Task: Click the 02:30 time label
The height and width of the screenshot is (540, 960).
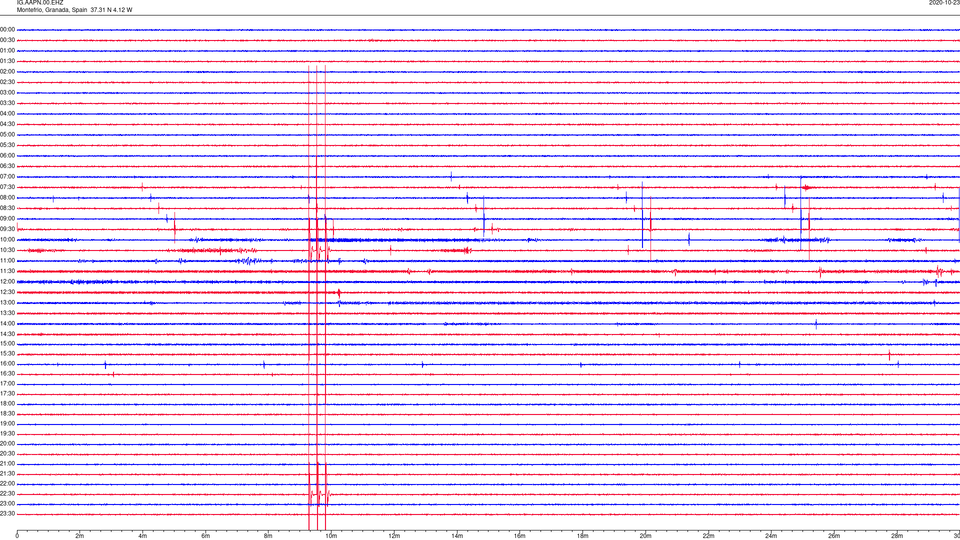Action: (7, 82)
